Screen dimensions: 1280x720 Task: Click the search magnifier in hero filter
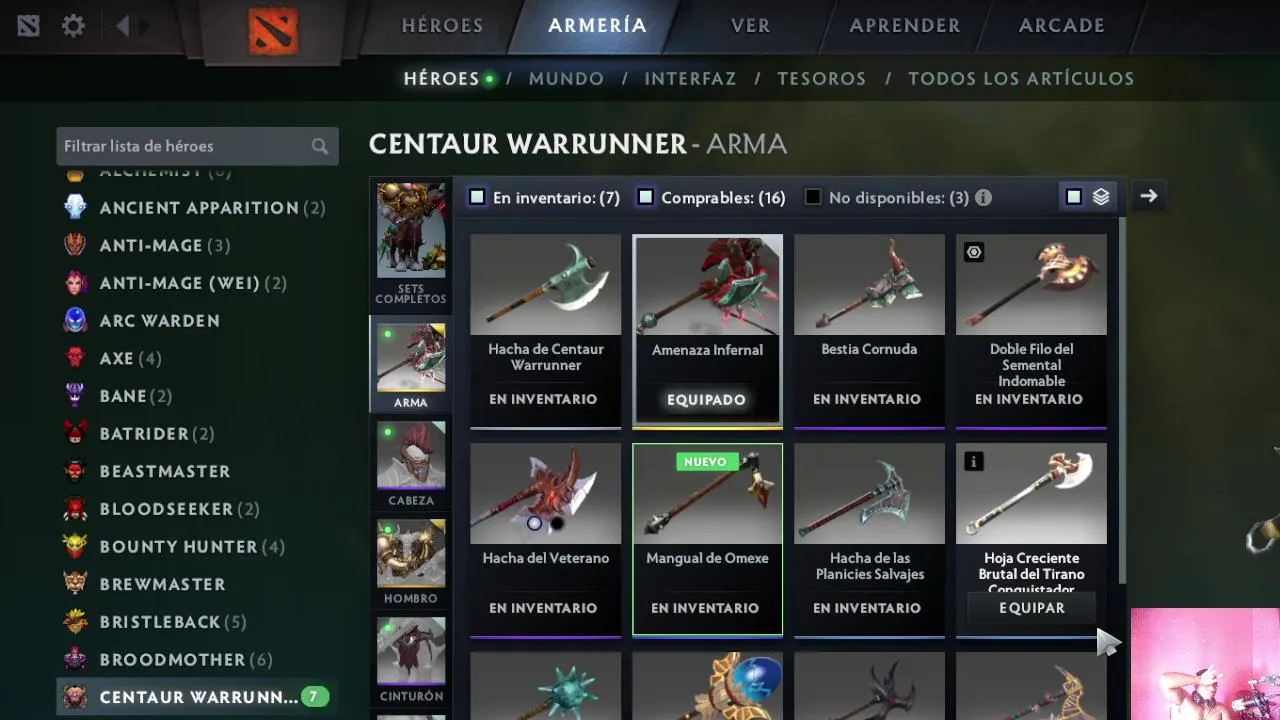319,147
